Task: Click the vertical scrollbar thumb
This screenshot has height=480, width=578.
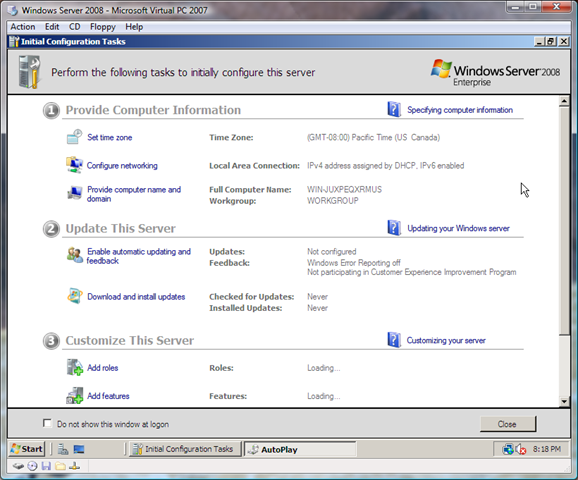Action: point(564,221)
